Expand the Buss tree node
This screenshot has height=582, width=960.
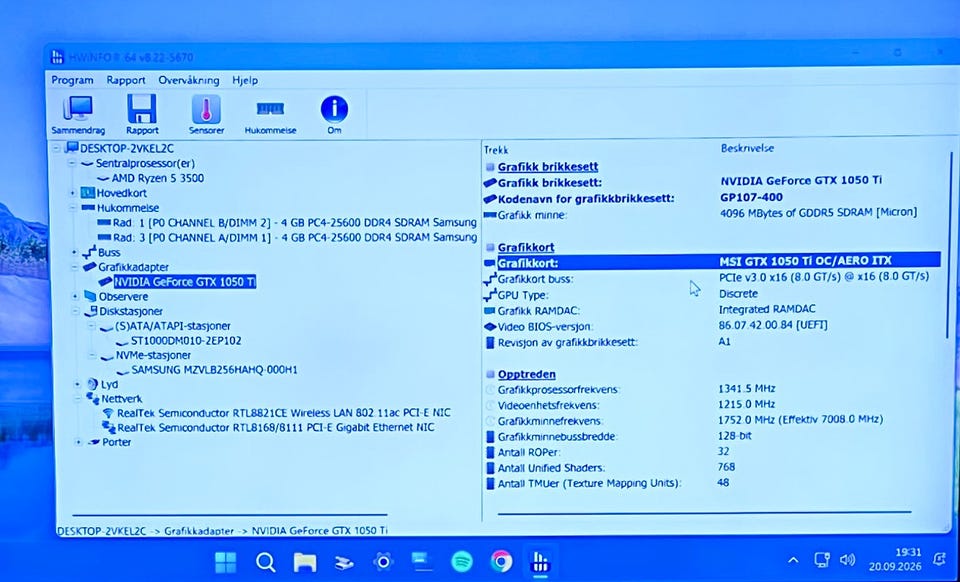point(74,252)
